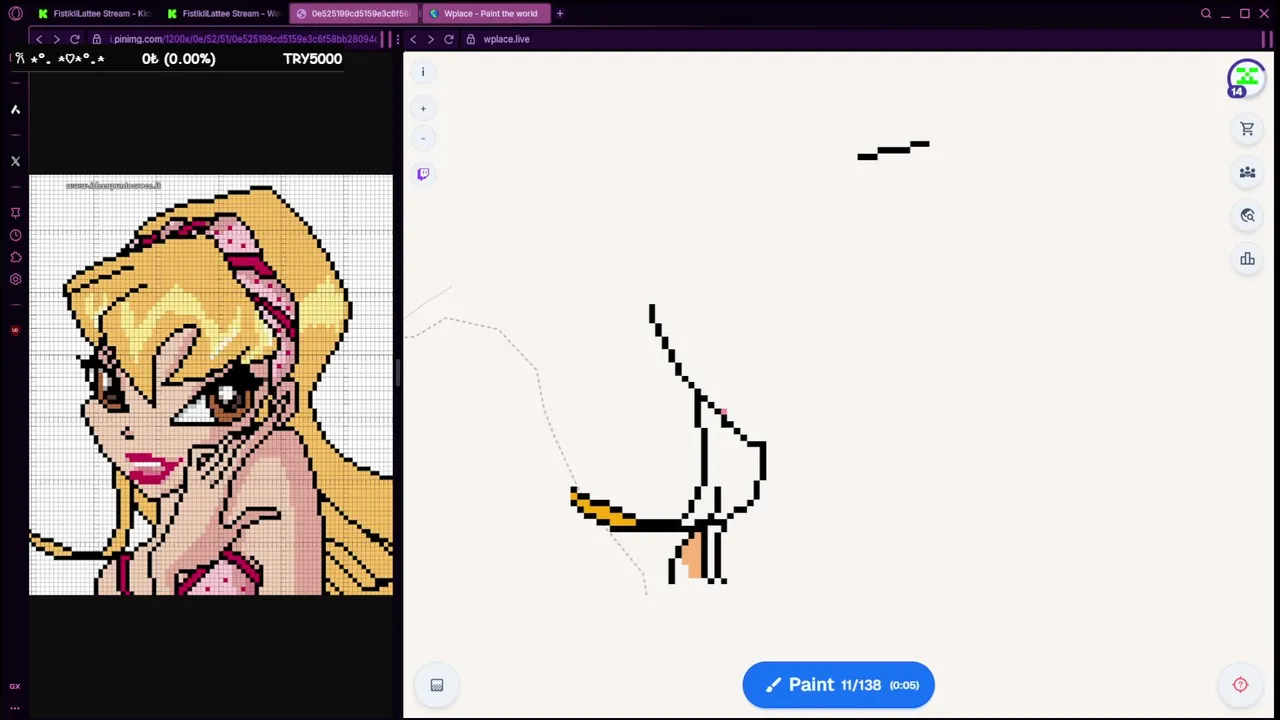1280x720 pixels.
Task: Open the sidebar three-dot setup menu
Action: pyautogui.click(x=15, y=707)
